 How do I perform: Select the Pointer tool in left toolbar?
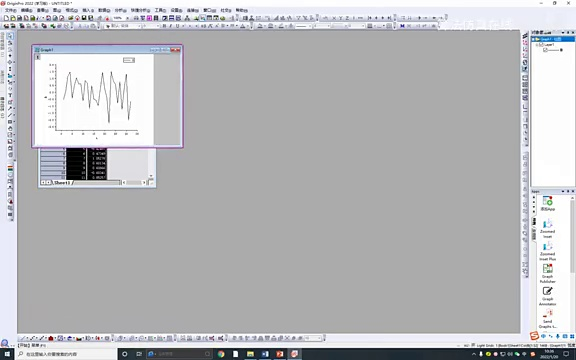[x=10, y=36]
